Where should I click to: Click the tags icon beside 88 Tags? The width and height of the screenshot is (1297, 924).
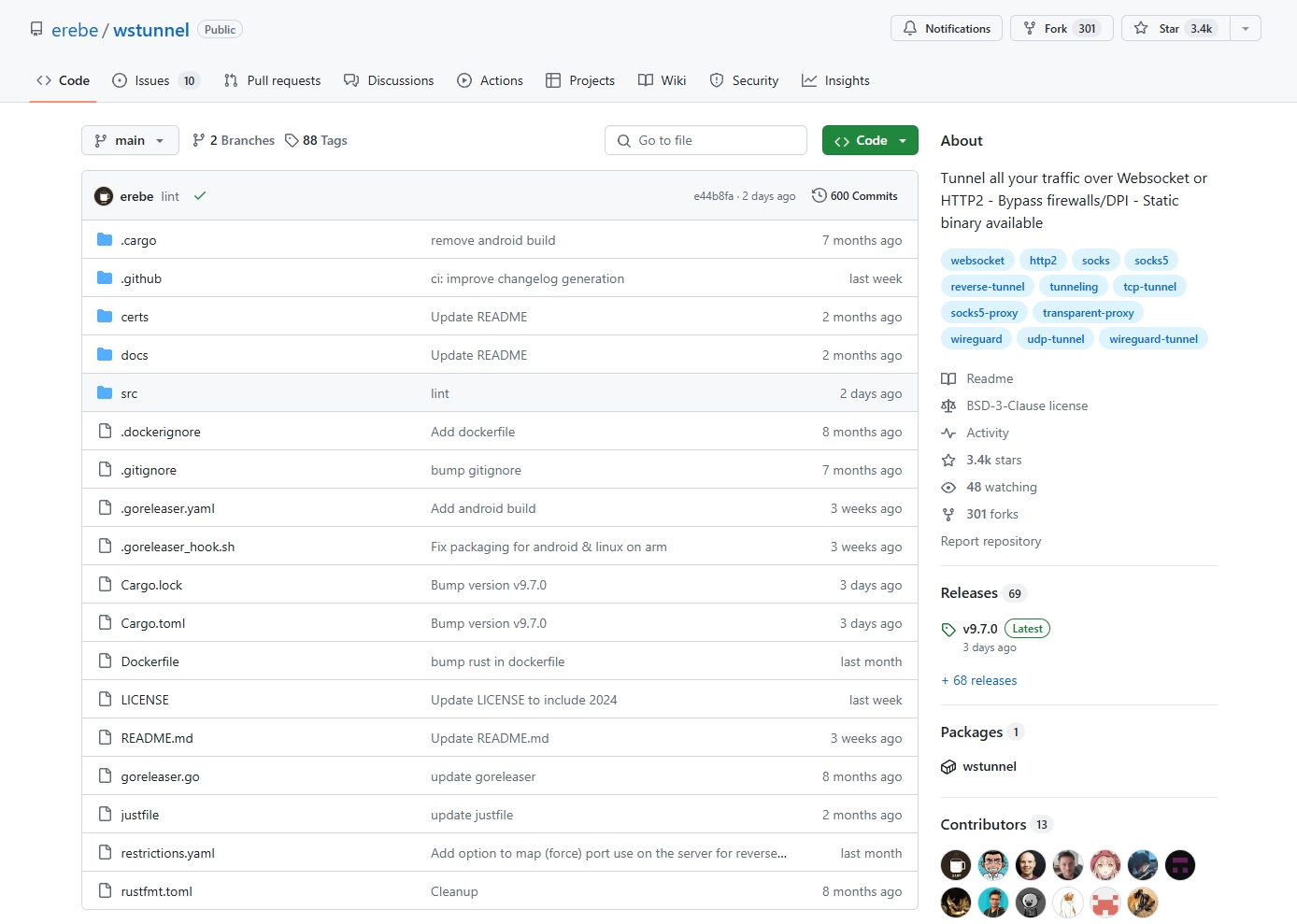click(292, 140)
